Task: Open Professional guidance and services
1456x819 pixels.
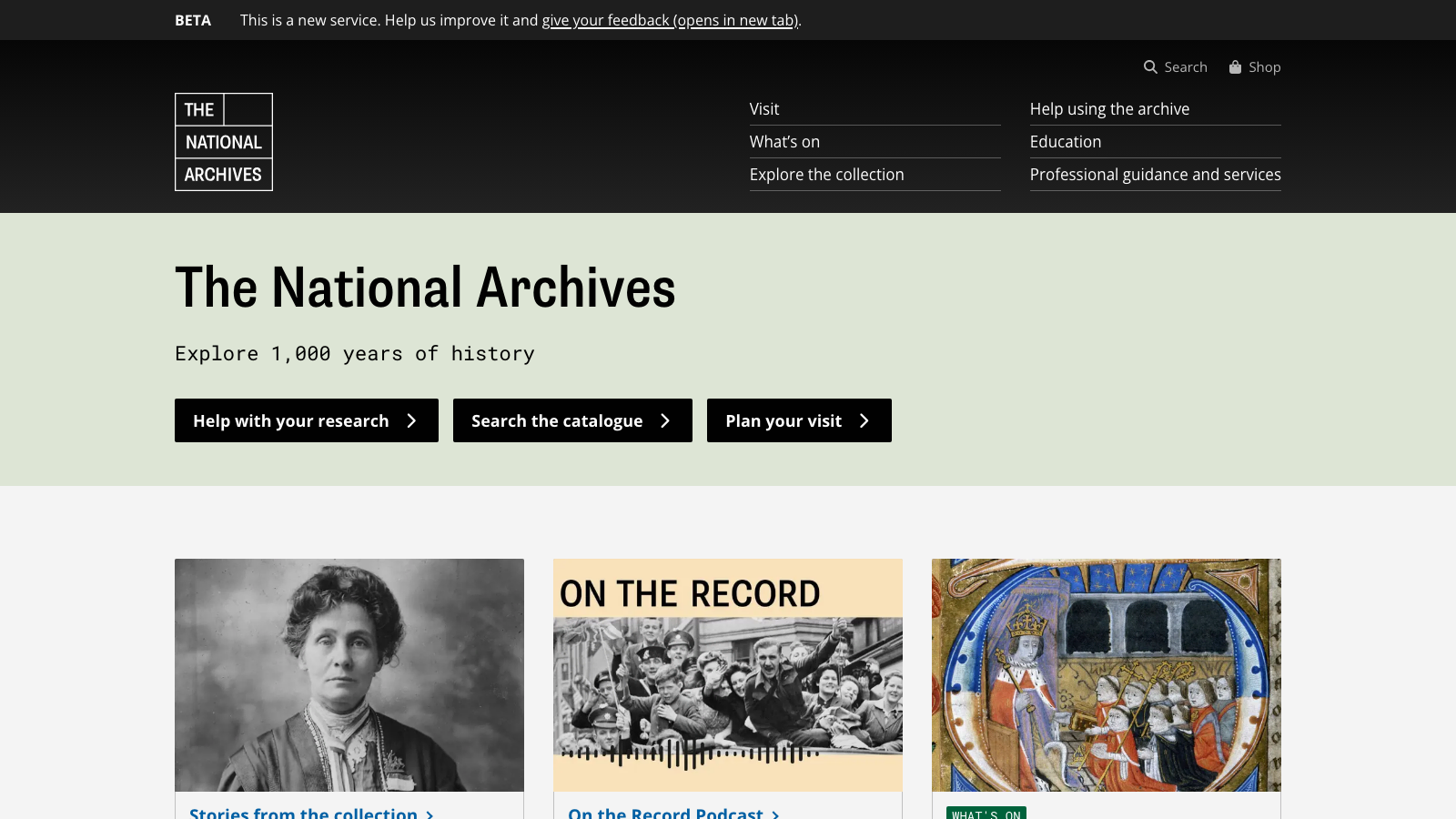Action: click(x=1156, y=174)
